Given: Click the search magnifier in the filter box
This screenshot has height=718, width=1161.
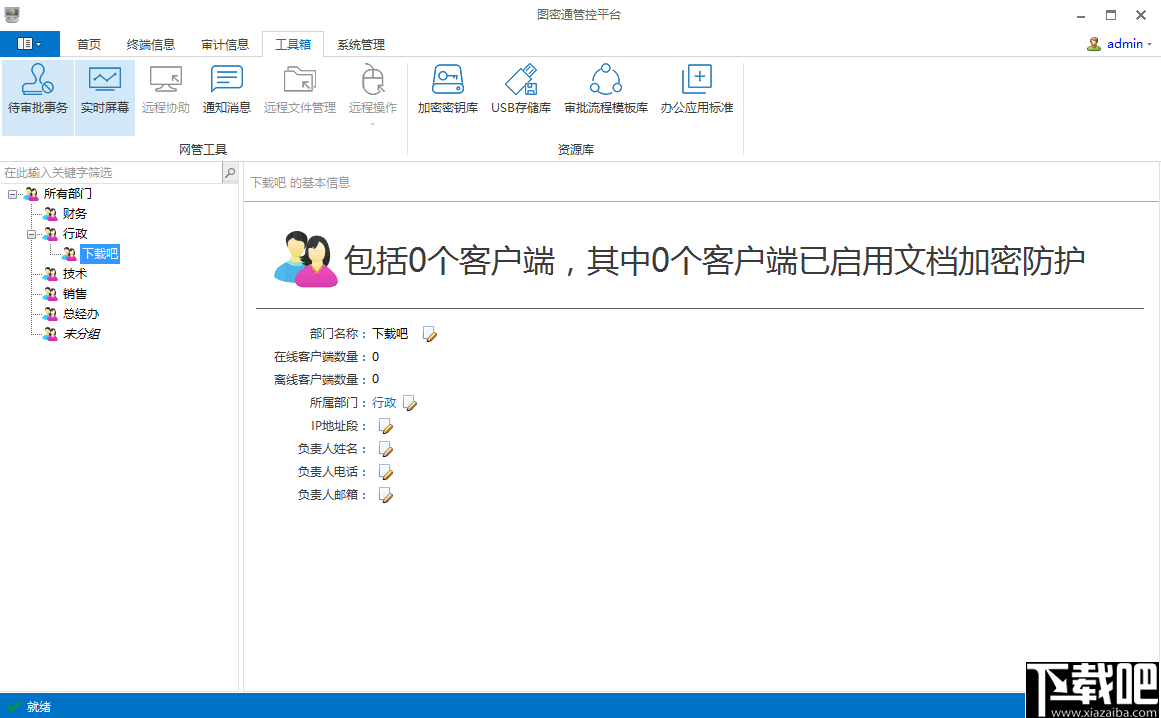Looking at the screenshot, I should point(229,172).
